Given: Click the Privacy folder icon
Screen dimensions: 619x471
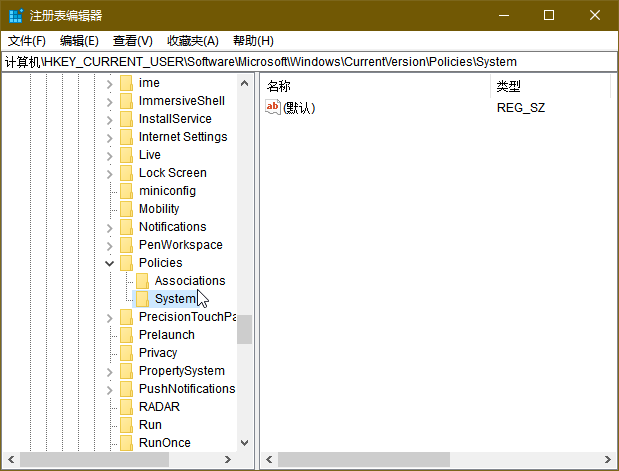Looking at the screenshot, I should tap(126, 353).
